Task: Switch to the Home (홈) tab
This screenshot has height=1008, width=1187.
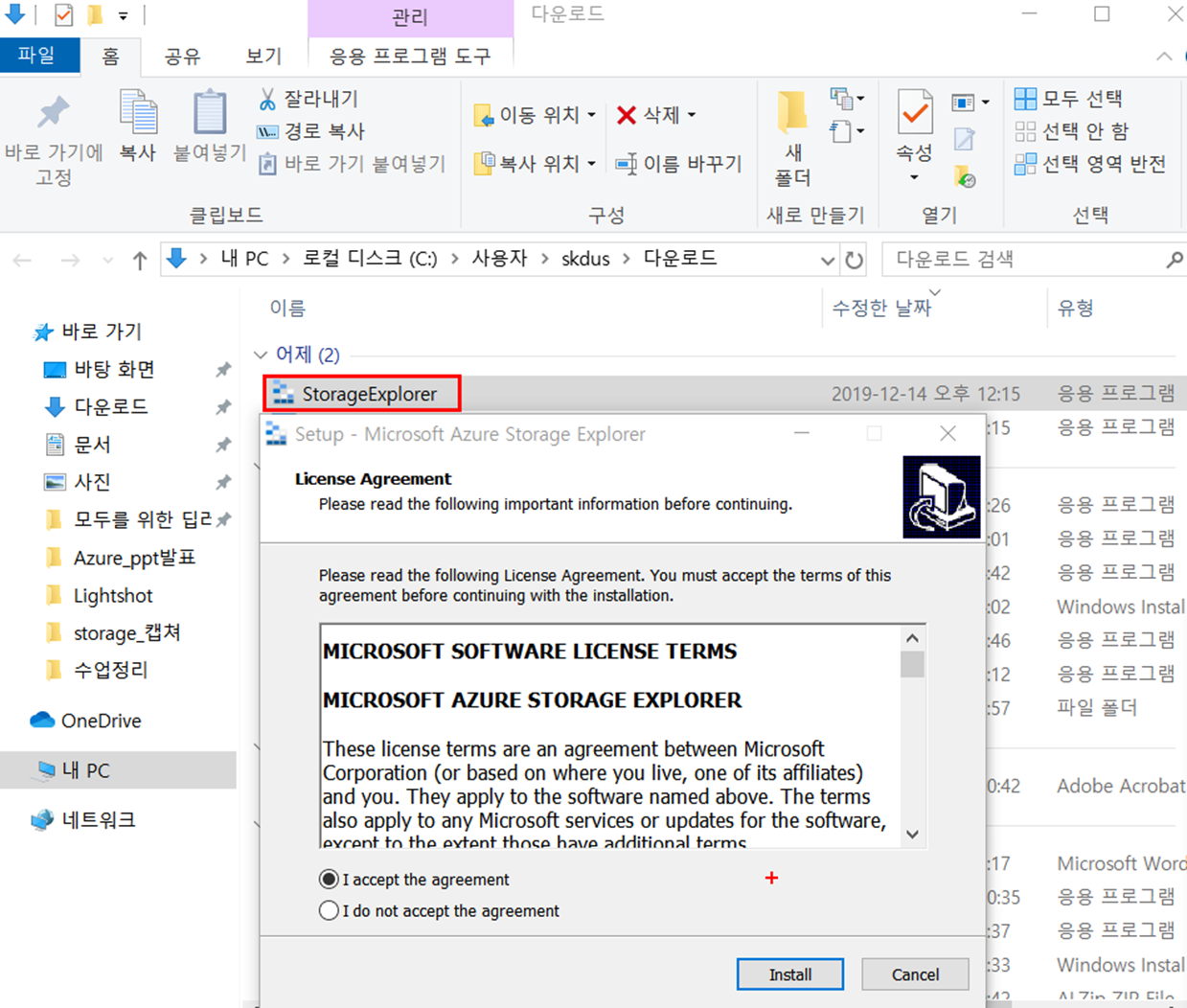Action: click(110, 56)
